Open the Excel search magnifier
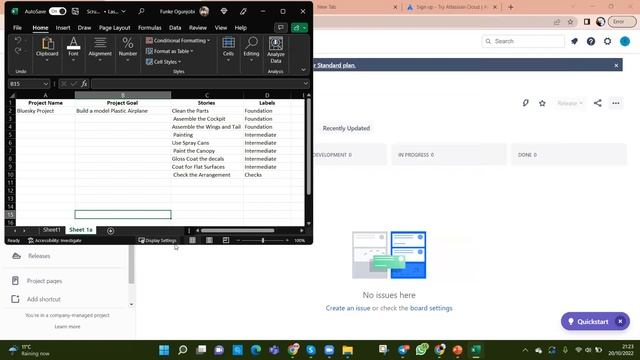Viewport: 640px width, 360px height. [141, 11]
